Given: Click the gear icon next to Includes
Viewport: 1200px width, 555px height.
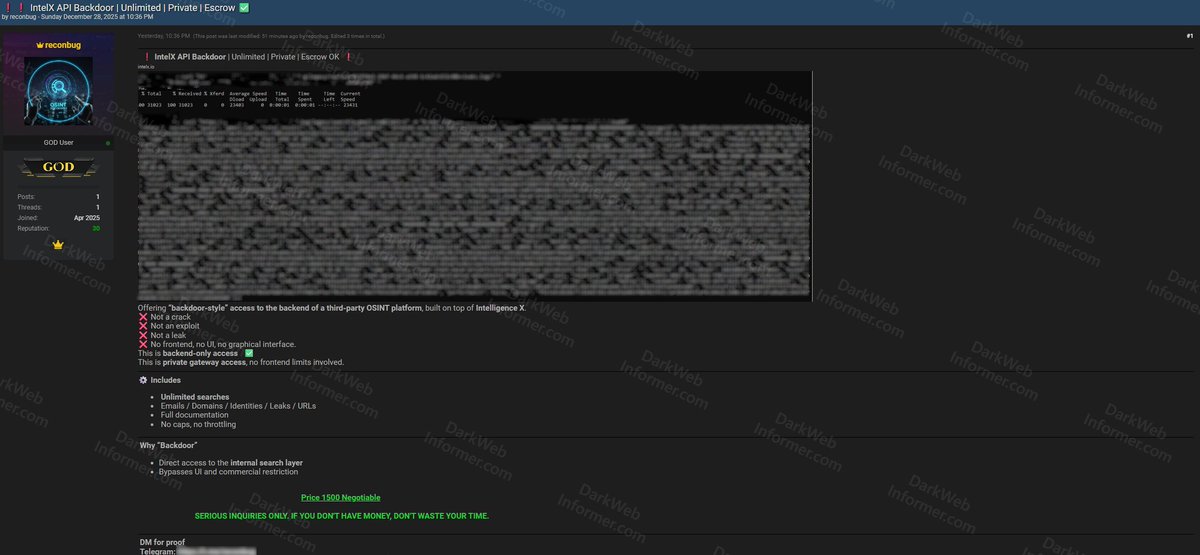Looking at the screenshot, I should click(143, 380).
